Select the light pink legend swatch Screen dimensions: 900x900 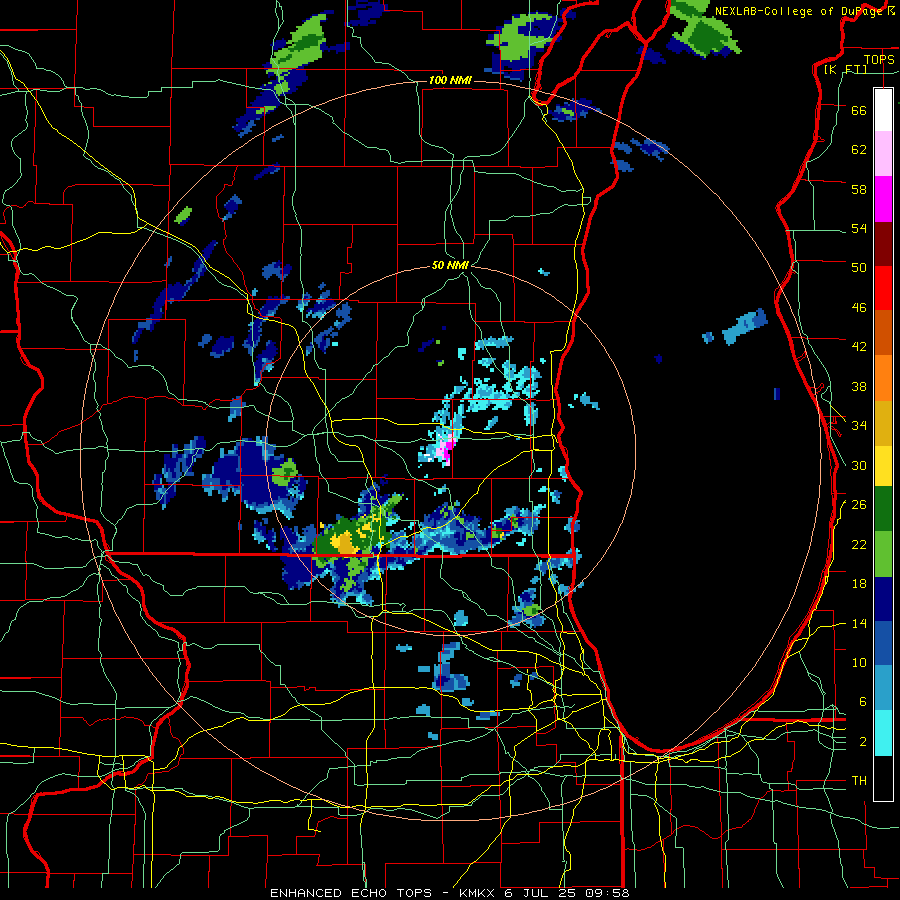(883, 153)
